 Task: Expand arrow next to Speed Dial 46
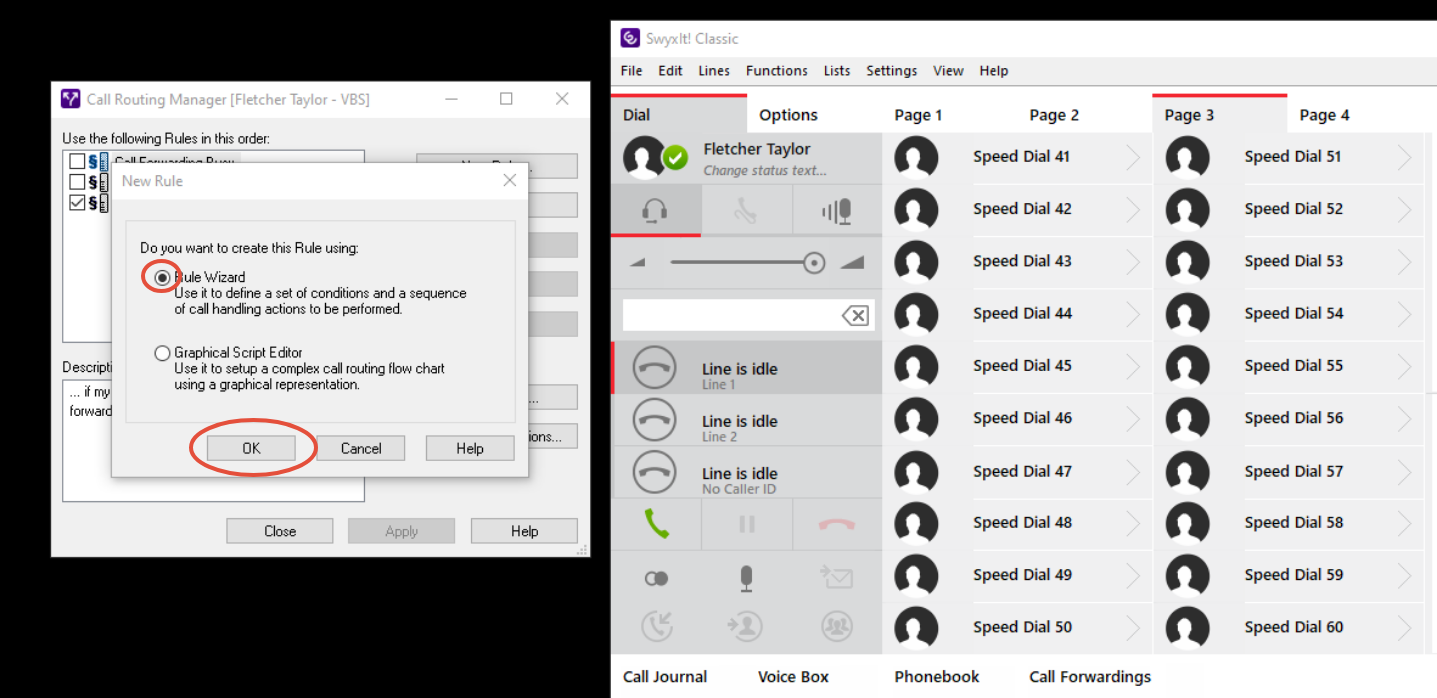click(1133, 418)
